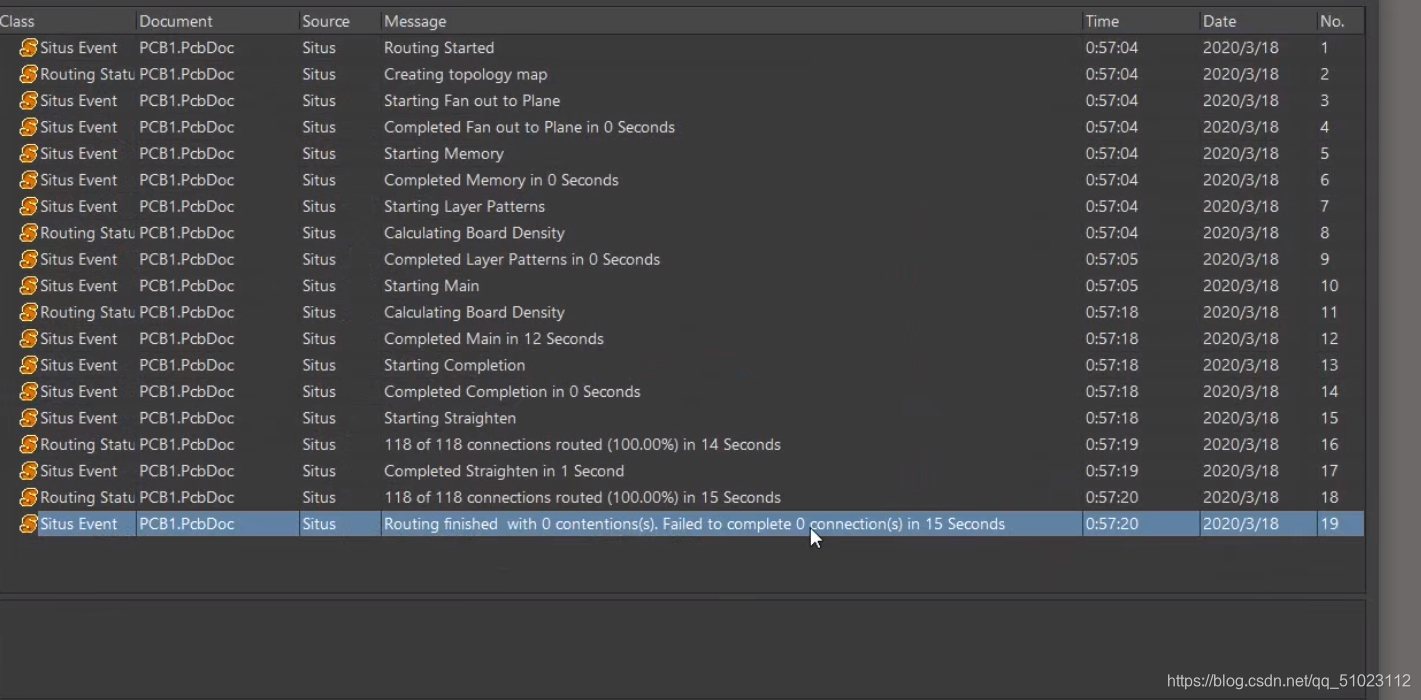Click the icon on row number 4
The width and height of the screenshot is (1421, 700).
(29, 127)
